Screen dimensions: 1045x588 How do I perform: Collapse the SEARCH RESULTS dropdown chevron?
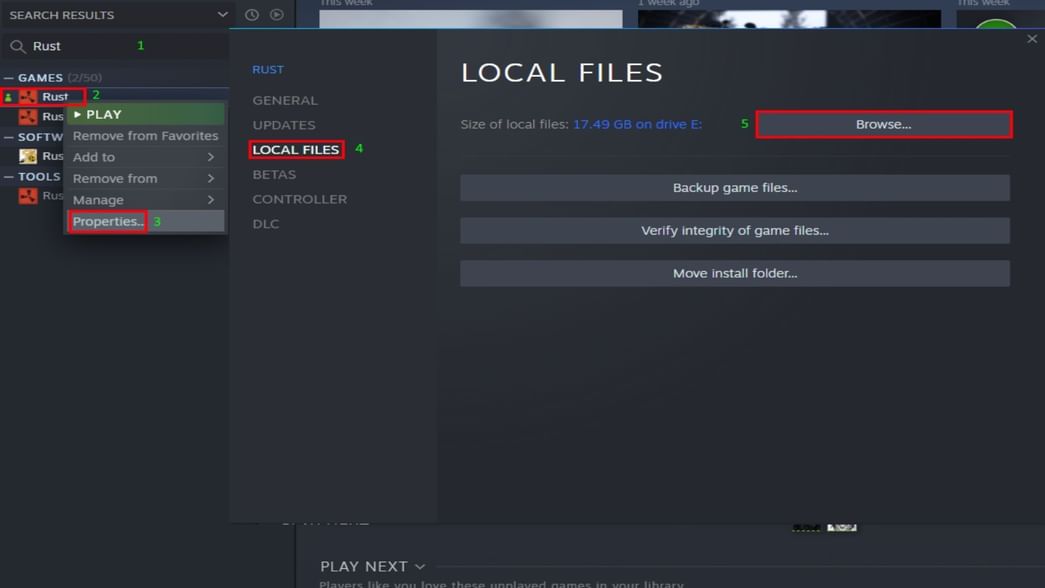(x=222, y=14)
